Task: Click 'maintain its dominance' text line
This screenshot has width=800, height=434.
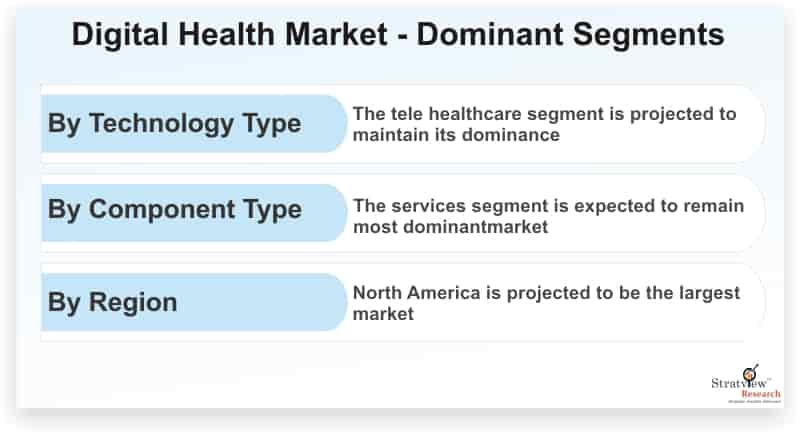Action: [456, 135]
